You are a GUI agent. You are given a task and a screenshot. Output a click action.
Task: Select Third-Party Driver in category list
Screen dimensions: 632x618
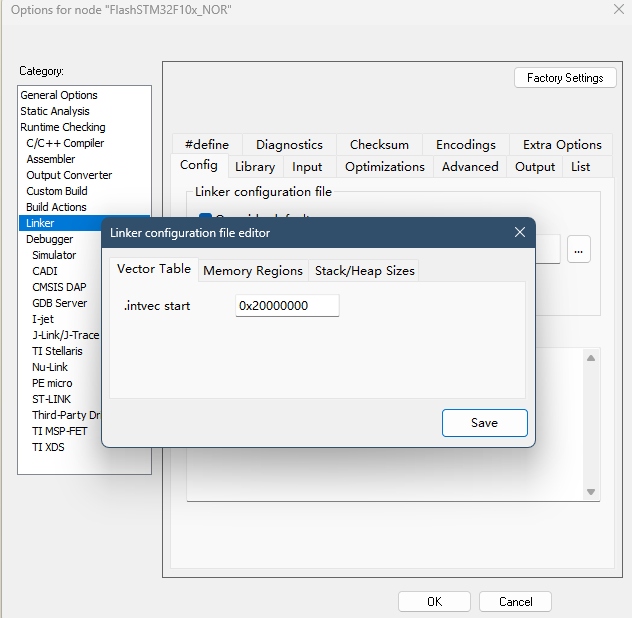67,415
